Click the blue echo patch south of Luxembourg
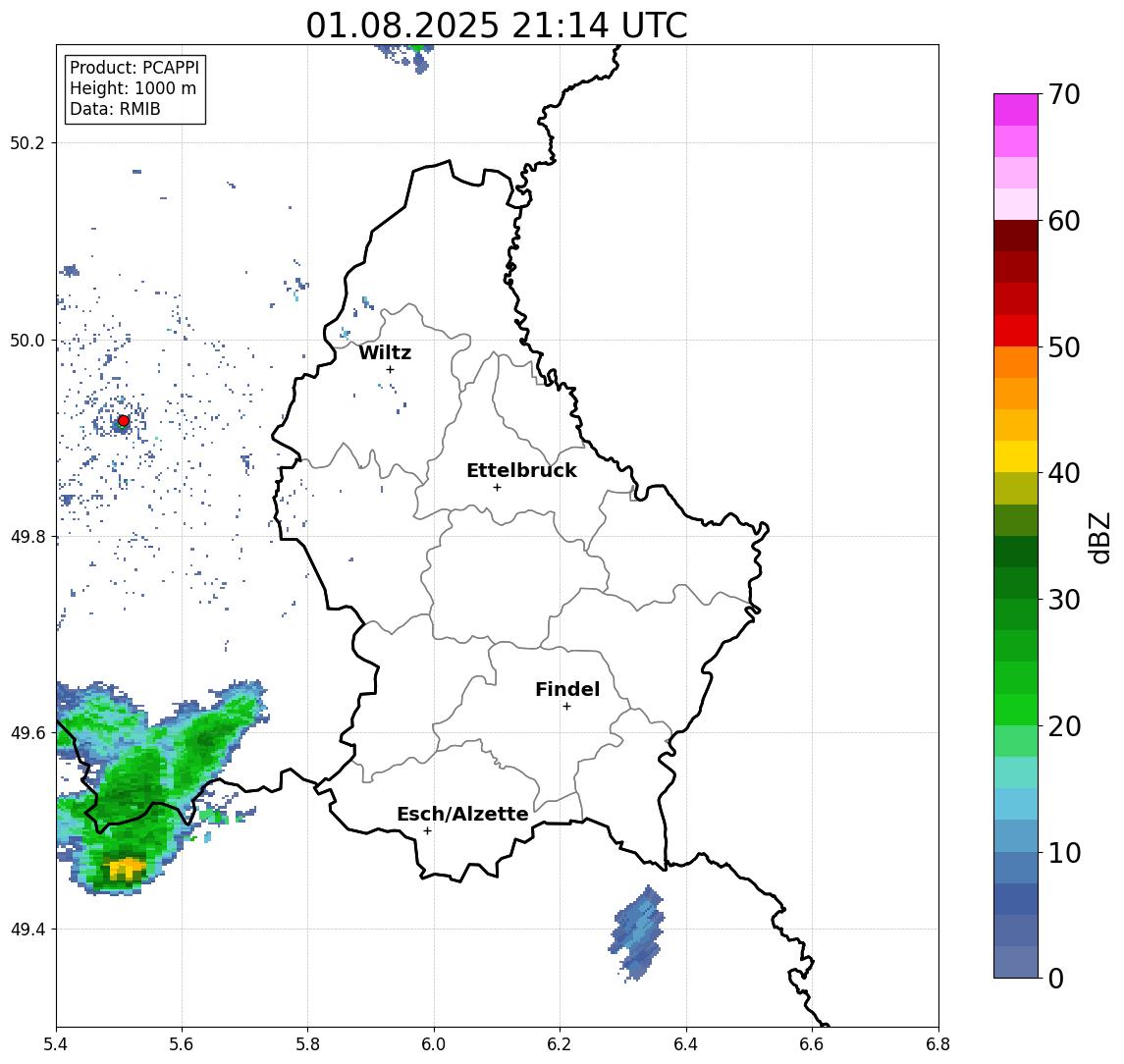1124x1064 pixels. [638, 933]
